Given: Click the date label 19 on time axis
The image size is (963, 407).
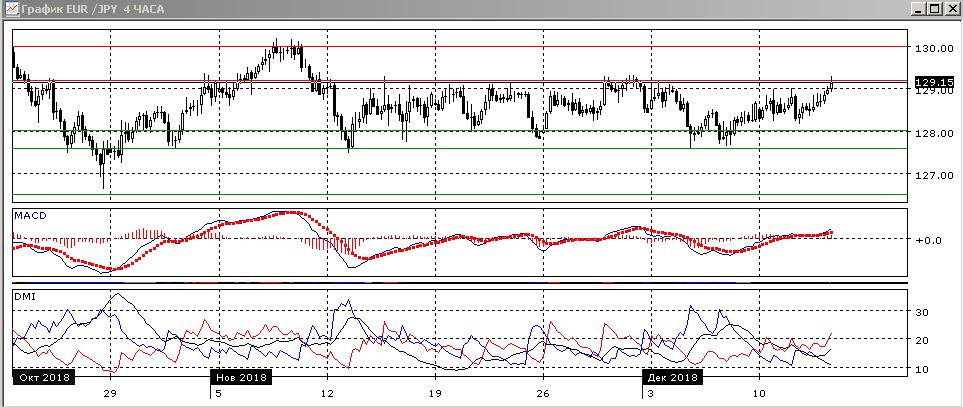Looking at the screenshot, I should 435,393.
